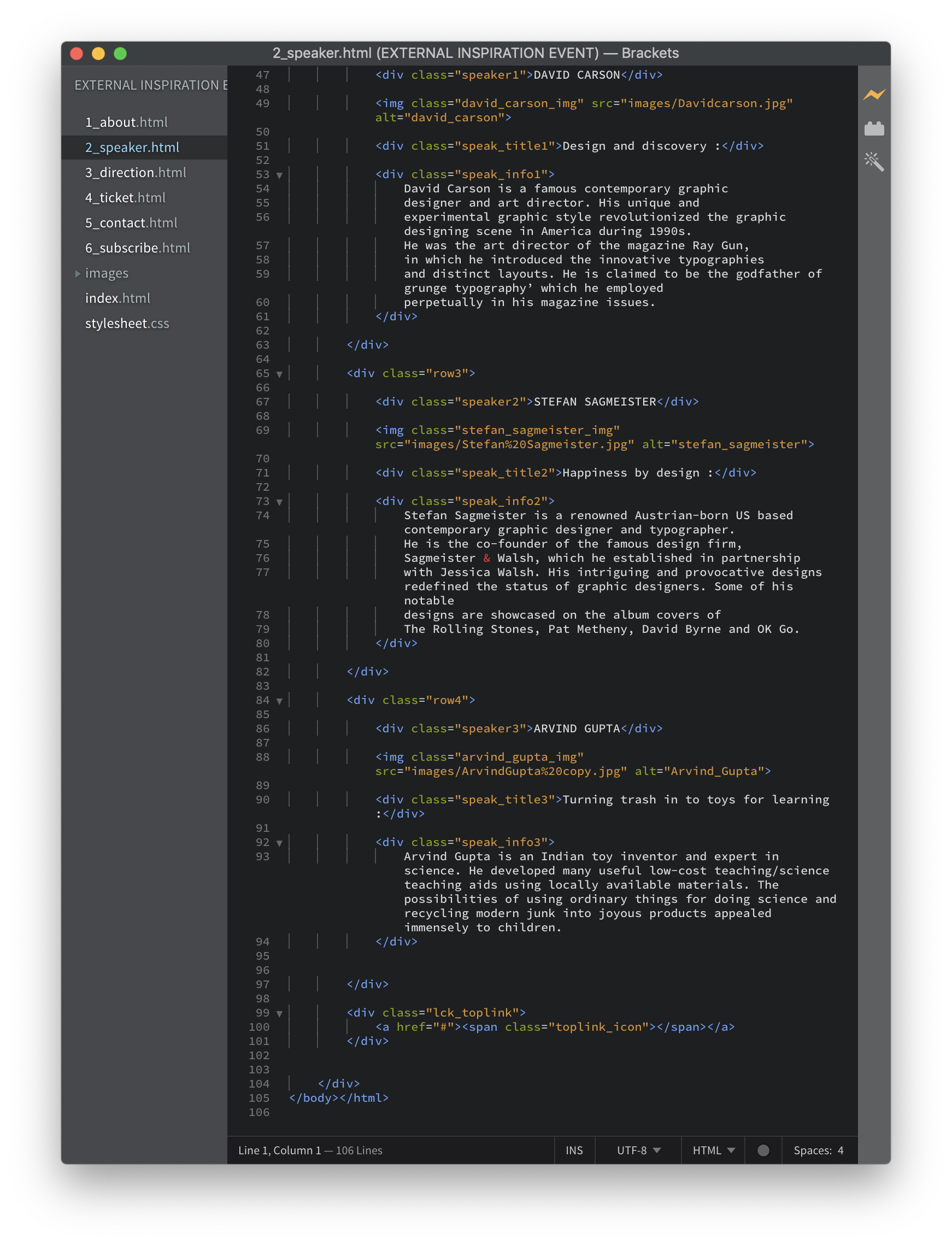952x1245 pixels.
Task: Click the 106 Lines count in status bar
Action: (359, 1150)
